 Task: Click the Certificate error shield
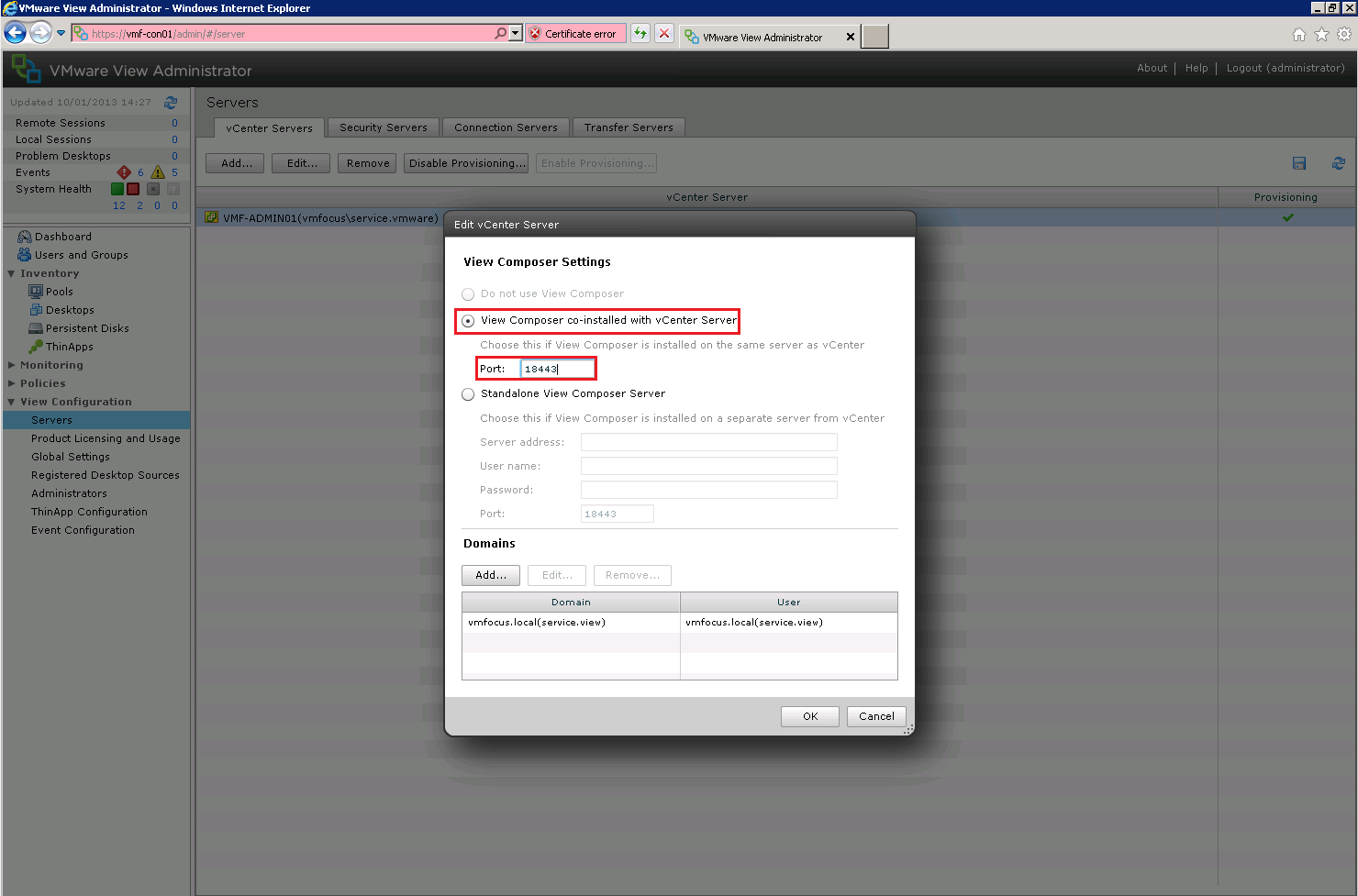click(536, 34)
